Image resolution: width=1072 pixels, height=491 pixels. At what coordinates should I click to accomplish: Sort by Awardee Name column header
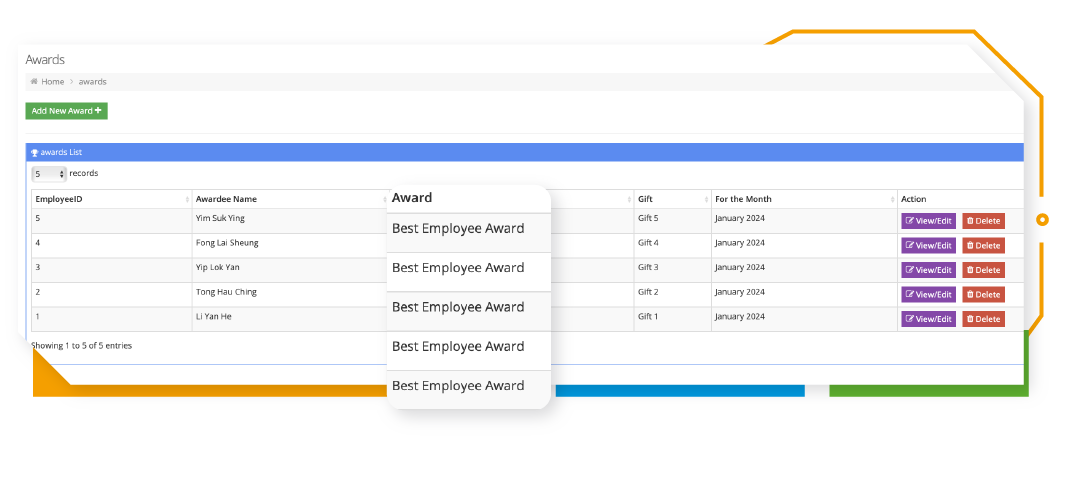290,199
